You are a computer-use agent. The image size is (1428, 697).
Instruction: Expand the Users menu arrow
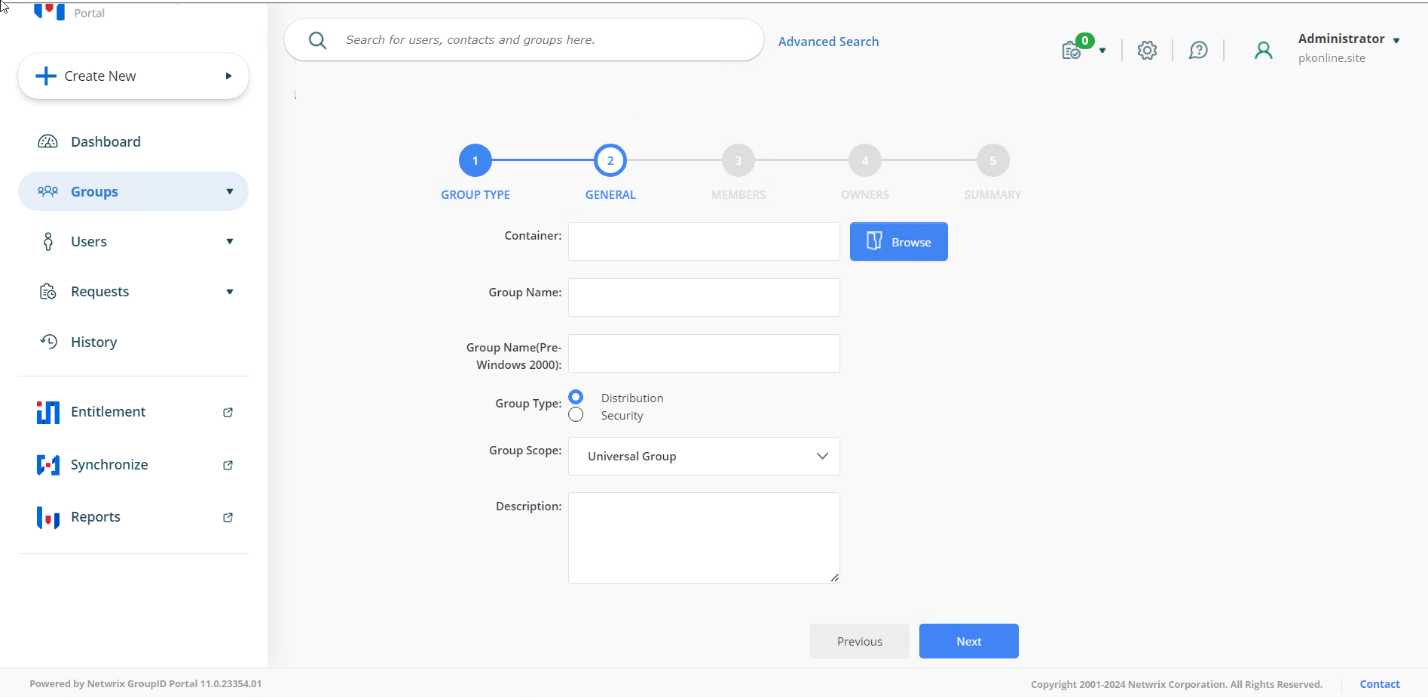[x=230, y=242]
